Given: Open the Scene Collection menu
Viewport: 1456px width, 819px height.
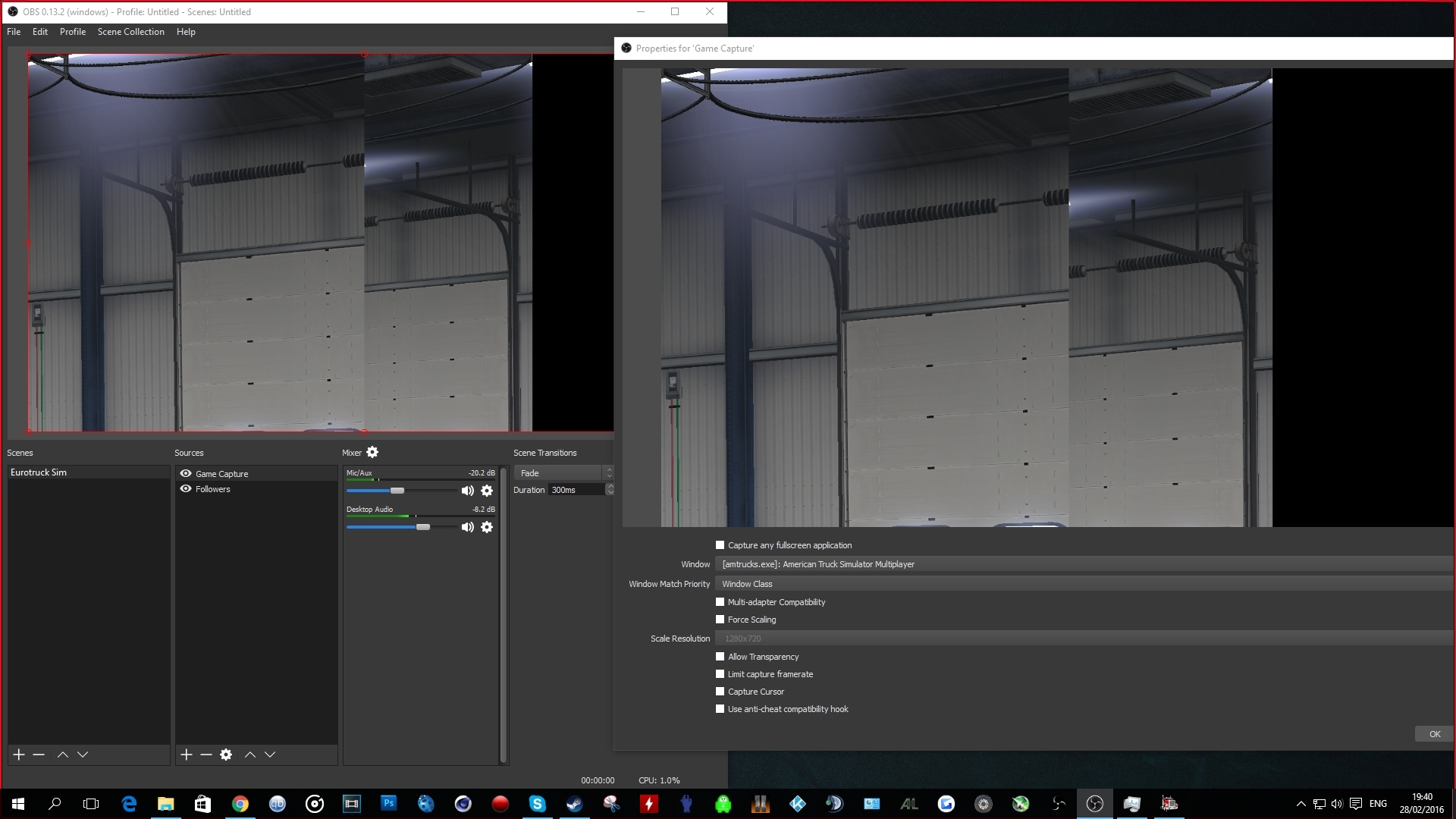Looking at the screenshot, I should pyautogui.click(x=130, y=32).
